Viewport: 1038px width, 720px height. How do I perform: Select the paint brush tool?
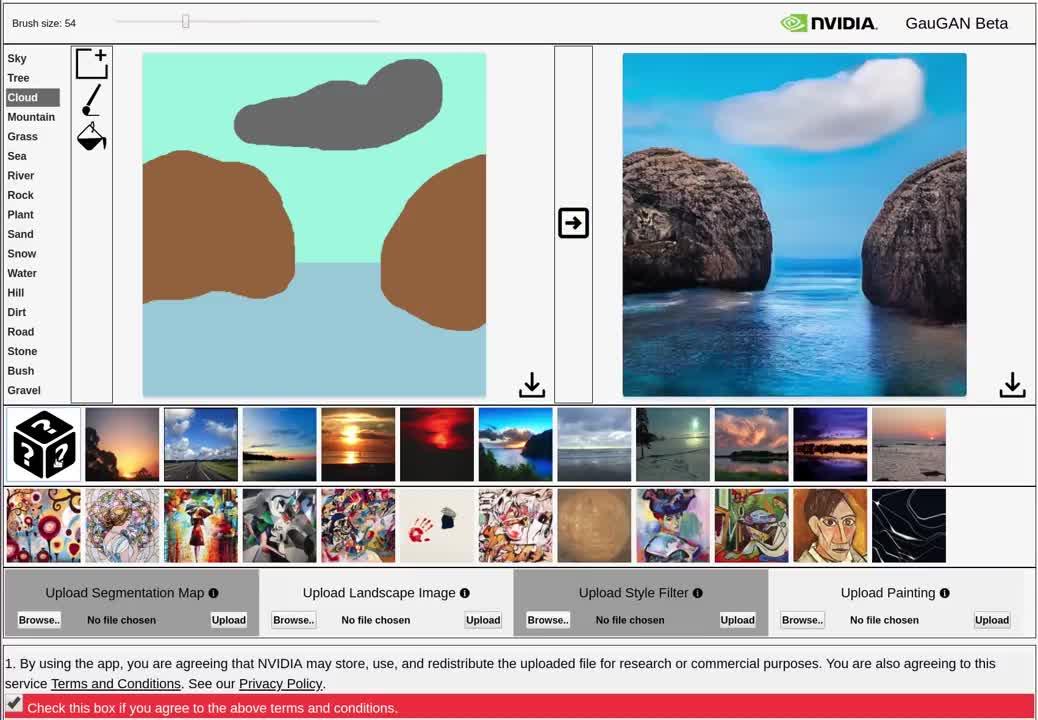[x=91, y=100]
